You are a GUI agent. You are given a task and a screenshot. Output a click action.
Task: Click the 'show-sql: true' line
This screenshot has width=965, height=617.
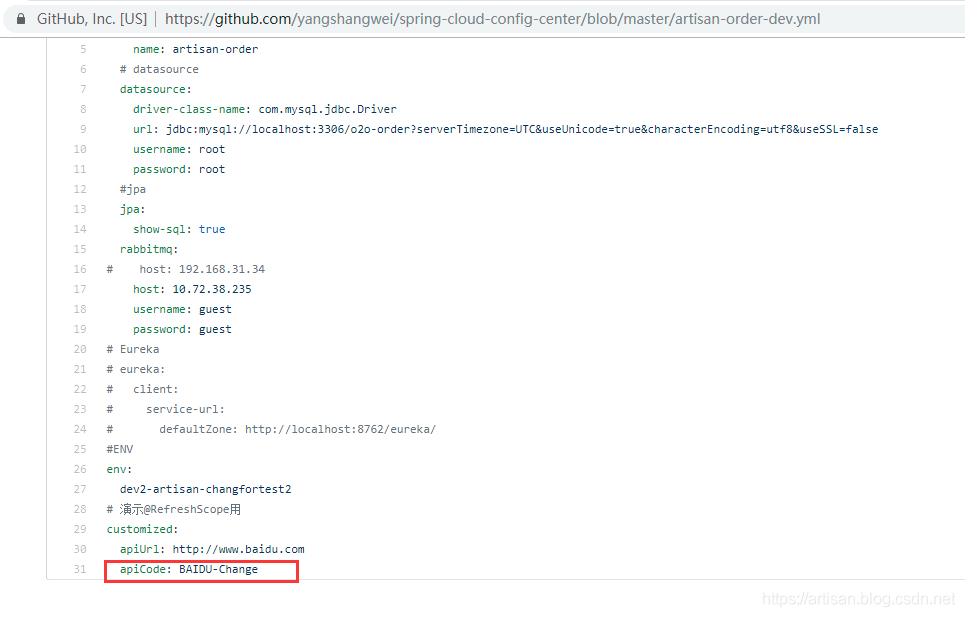tap(179, 229)
